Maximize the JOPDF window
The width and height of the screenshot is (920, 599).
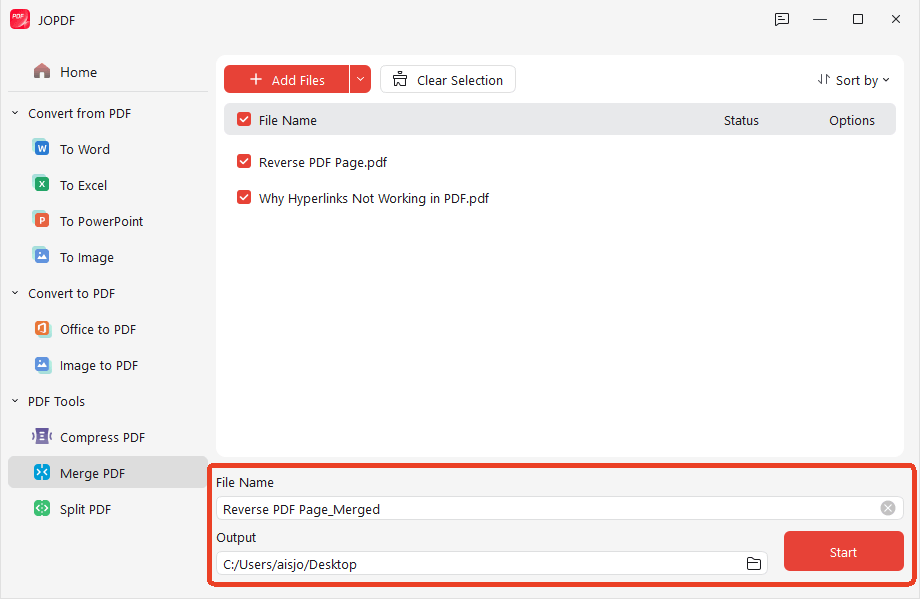tap(858, 19)
